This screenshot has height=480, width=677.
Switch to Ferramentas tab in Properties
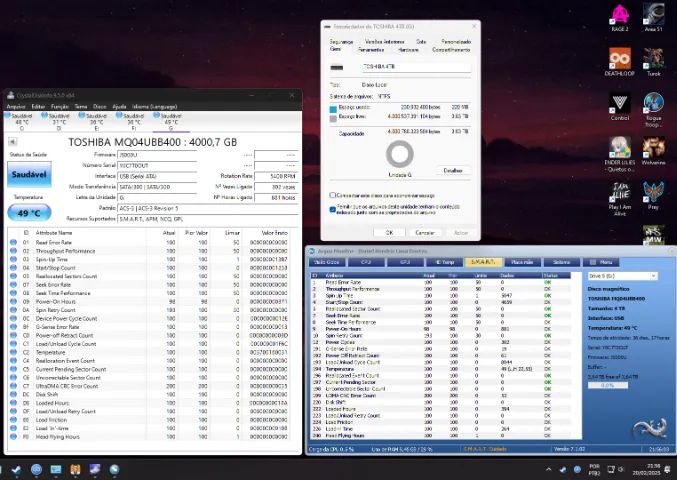(x=371, y=50)
